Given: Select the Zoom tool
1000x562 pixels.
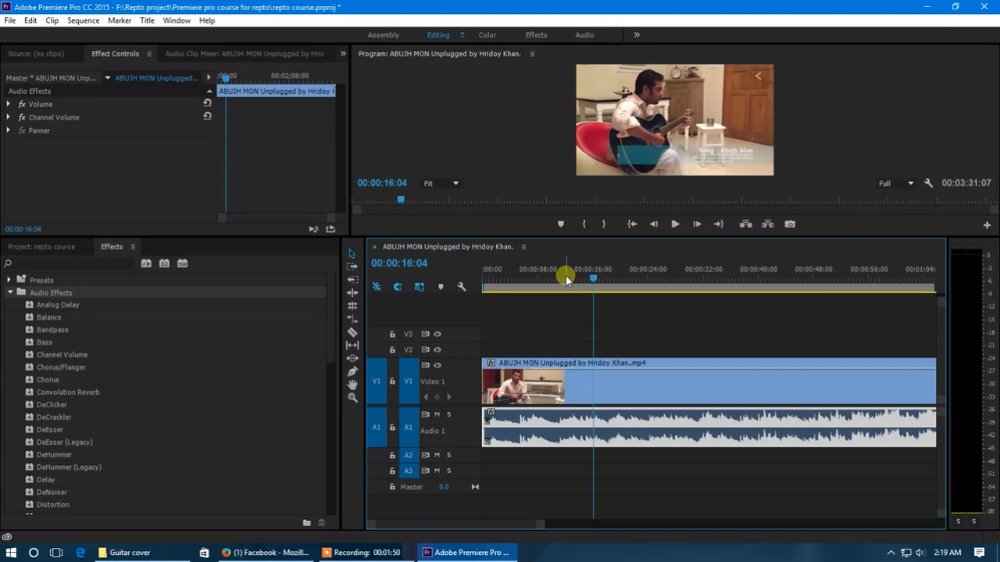Looking at the screenshot, I should pyautogui.click(x=352, y=397).
